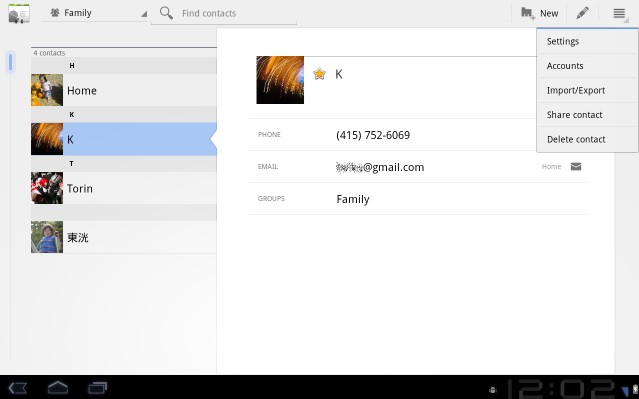This screenshot has width=639, height=399.
Task: Tap the search magnifier icon
Action: coord(166,13)
